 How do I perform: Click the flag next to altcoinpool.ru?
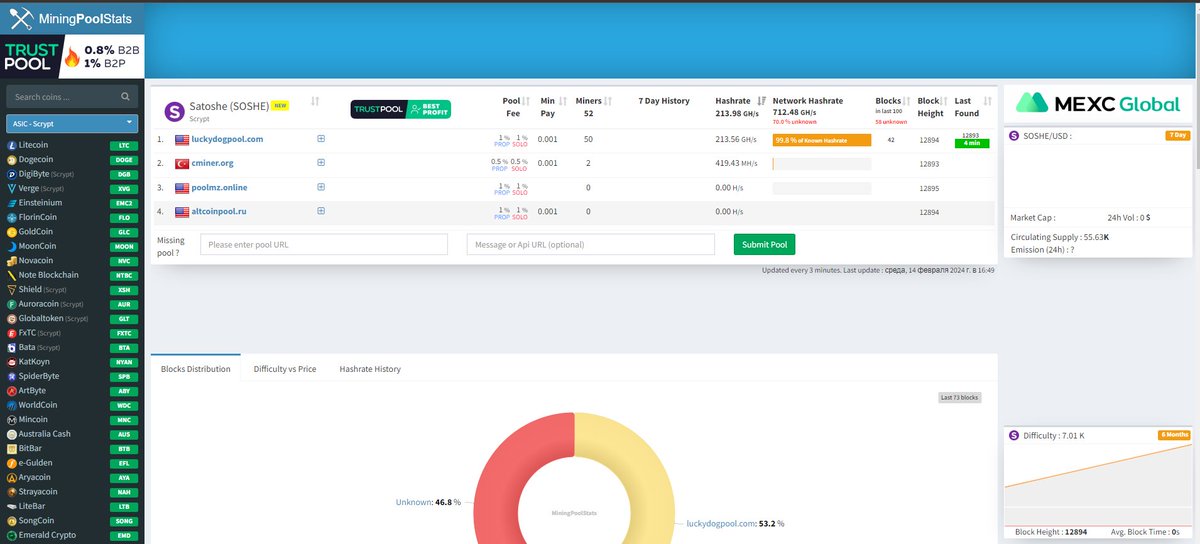click(182, 212)
